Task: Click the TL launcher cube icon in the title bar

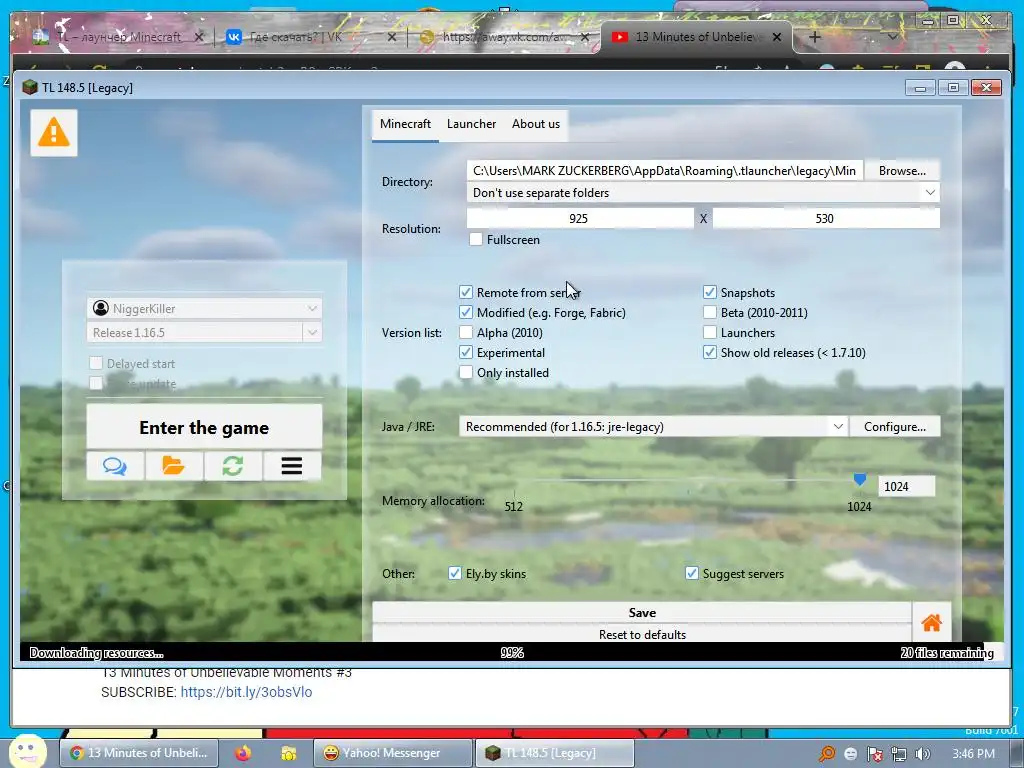Action: [29, 88]
